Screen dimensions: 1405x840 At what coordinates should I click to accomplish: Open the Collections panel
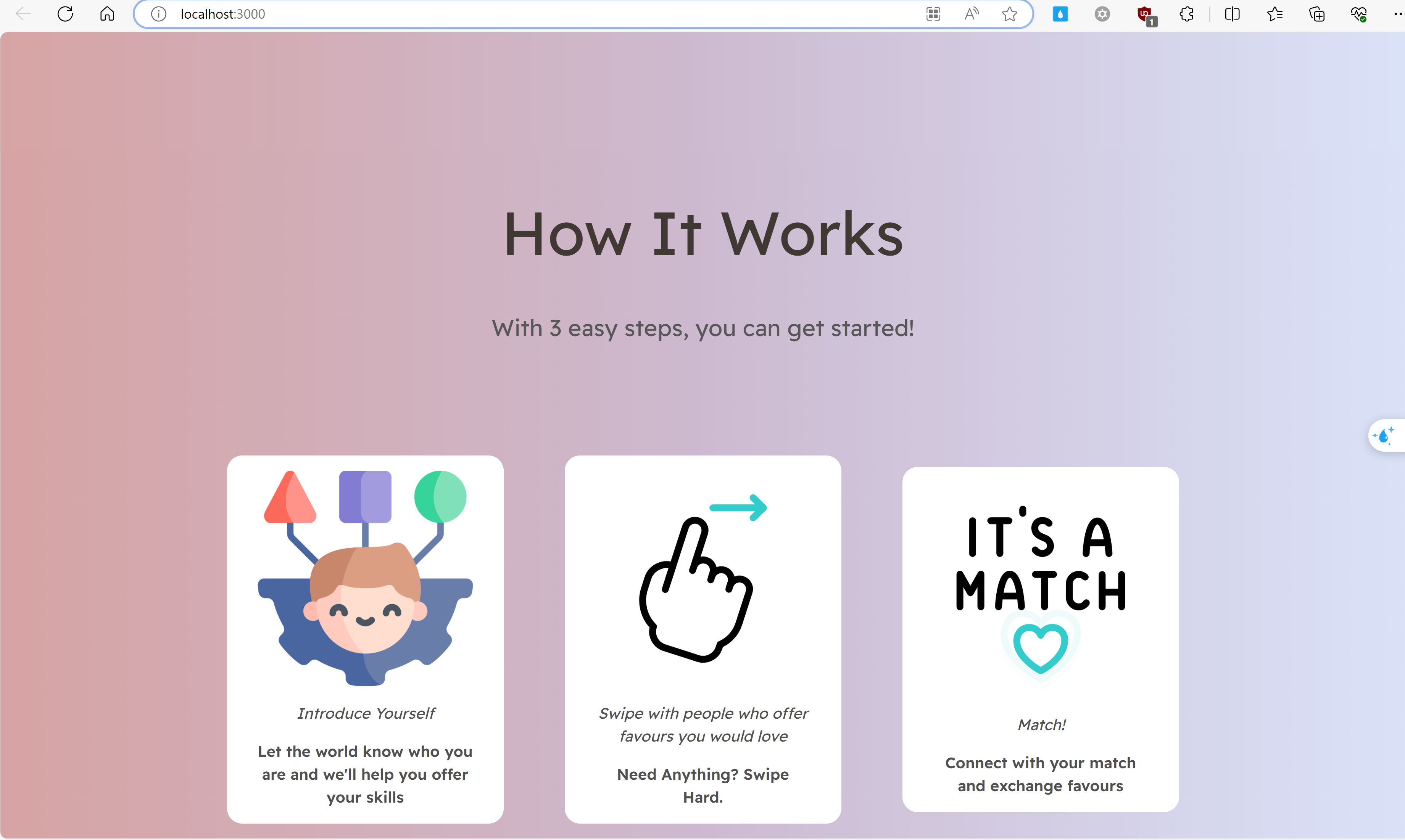(x=1317, y=14)
